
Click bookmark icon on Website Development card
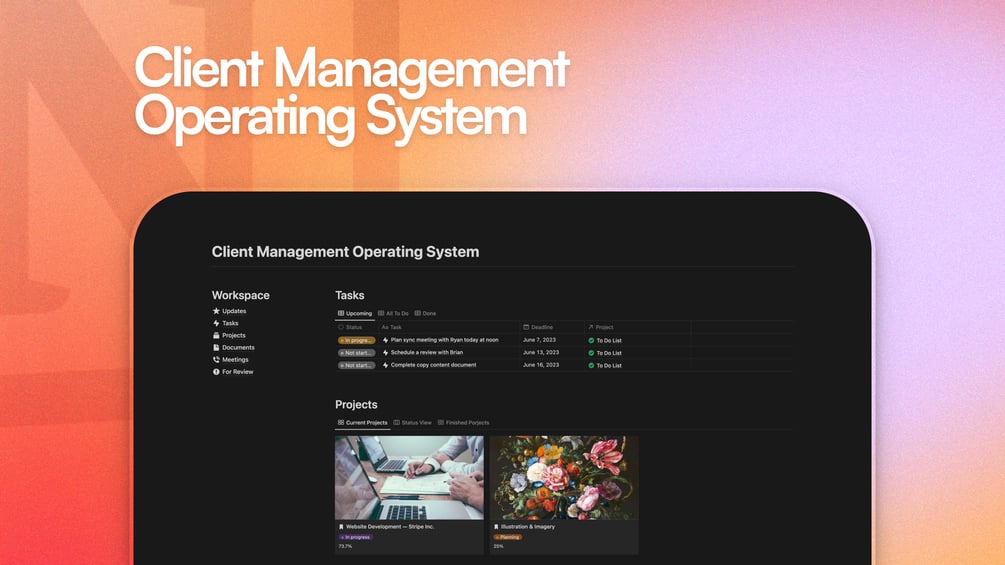point(341,527)
